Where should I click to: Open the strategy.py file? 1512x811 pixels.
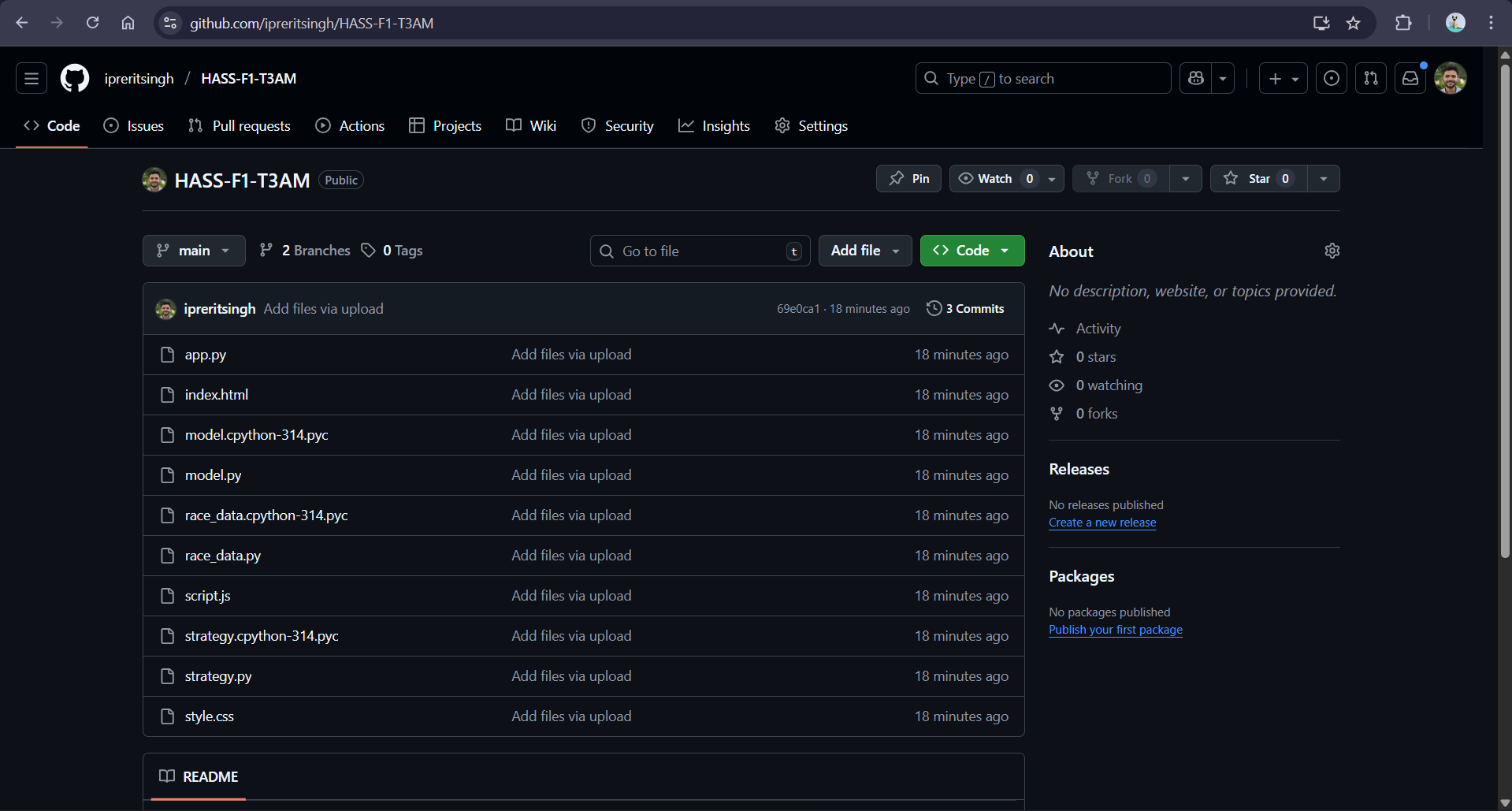pyautogui.click(x=218, y=676)
